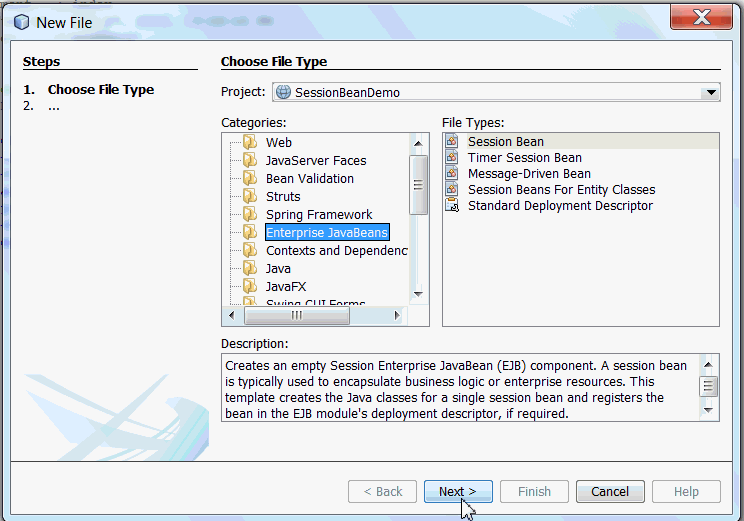Click categories list scroll down arrow
This screenshot has width=744, height=521.
pyautogui.click(x=418, y=294)
